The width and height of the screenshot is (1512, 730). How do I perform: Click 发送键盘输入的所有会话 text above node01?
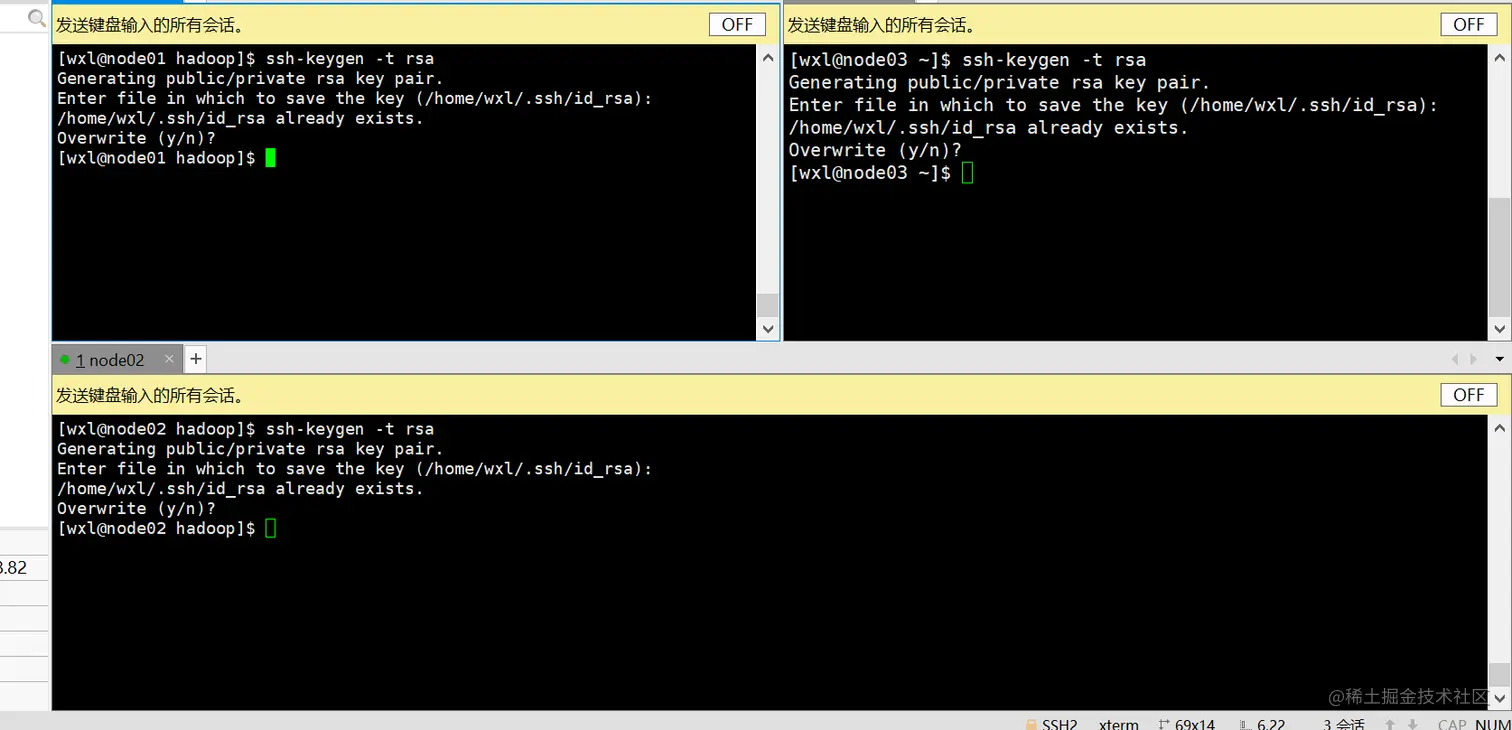tap(150, 25)
